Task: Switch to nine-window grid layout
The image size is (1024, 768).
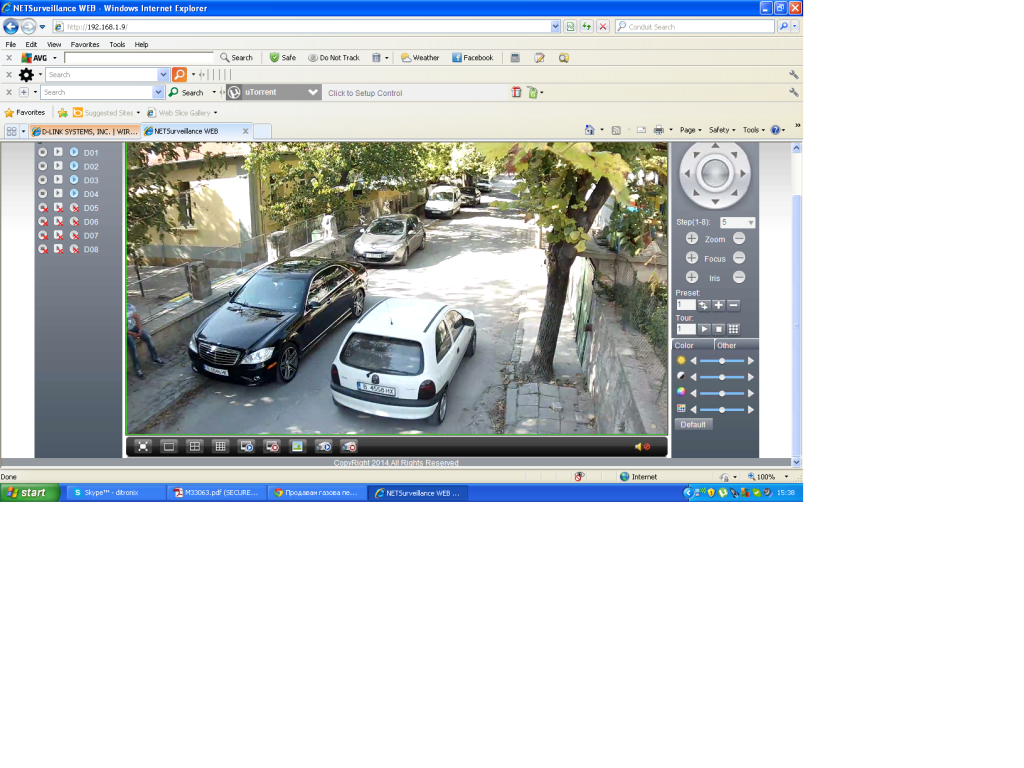Action: (221, 447)
